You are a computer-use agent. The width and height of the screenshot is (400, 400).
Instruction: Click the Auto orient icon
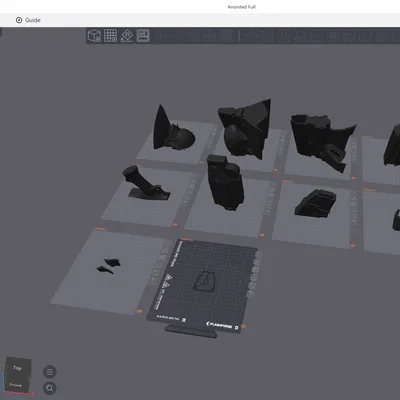[x=127, y=35]
